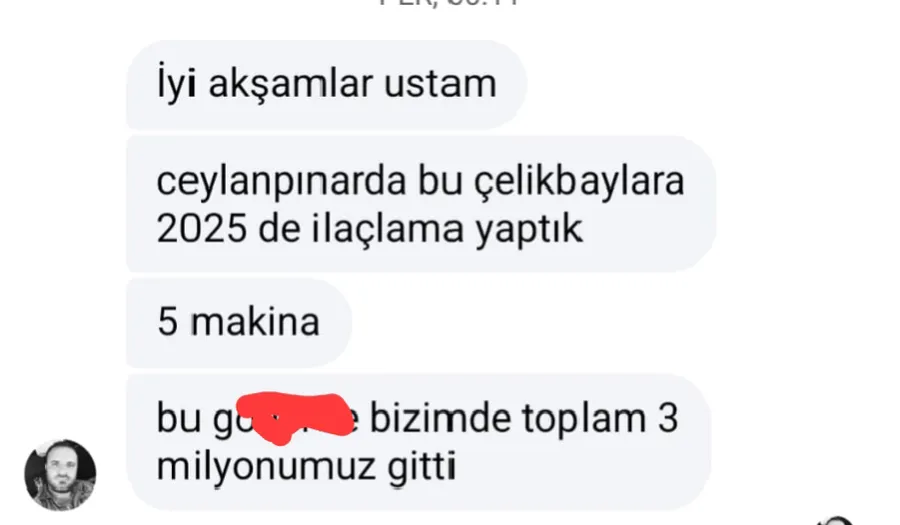Tap the red scribble covering the word

click(x=294, y=418)
